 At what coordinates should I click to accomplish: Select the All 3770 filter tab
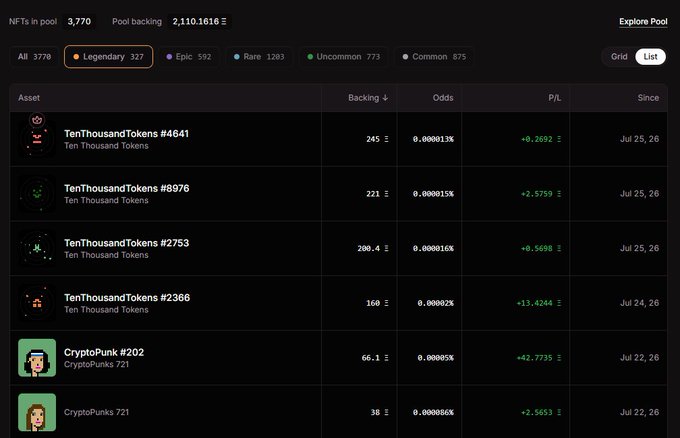pos(34,57)
